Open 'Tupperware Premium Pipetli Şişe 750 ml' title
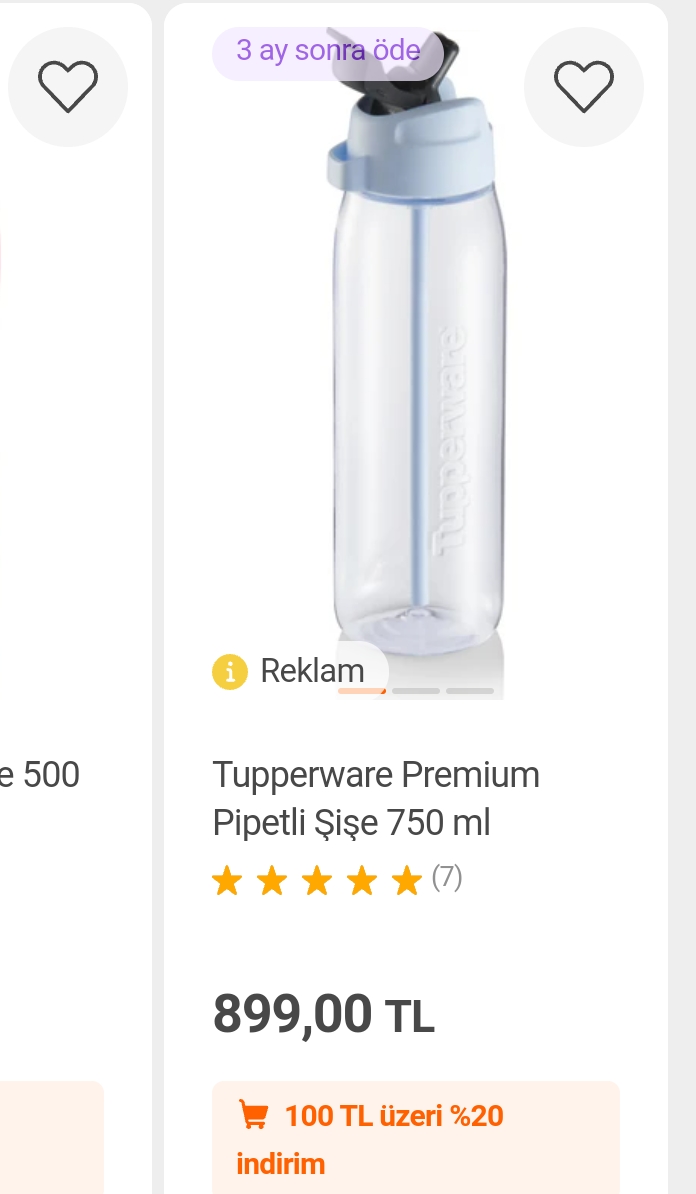The image size is (696, 1194). (x=375, y=798)
